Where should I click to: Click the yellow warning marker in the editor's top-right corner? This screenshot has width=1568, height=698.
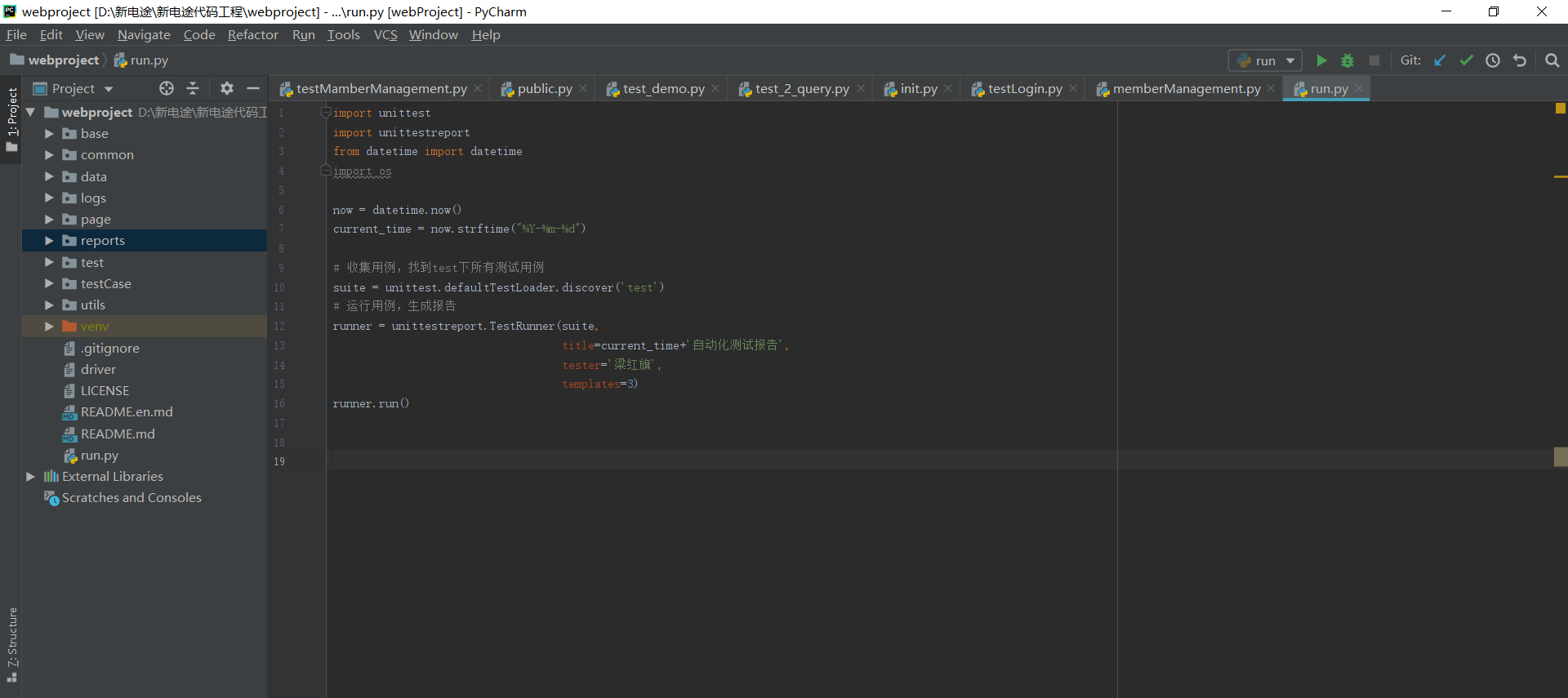[1560, 109]
